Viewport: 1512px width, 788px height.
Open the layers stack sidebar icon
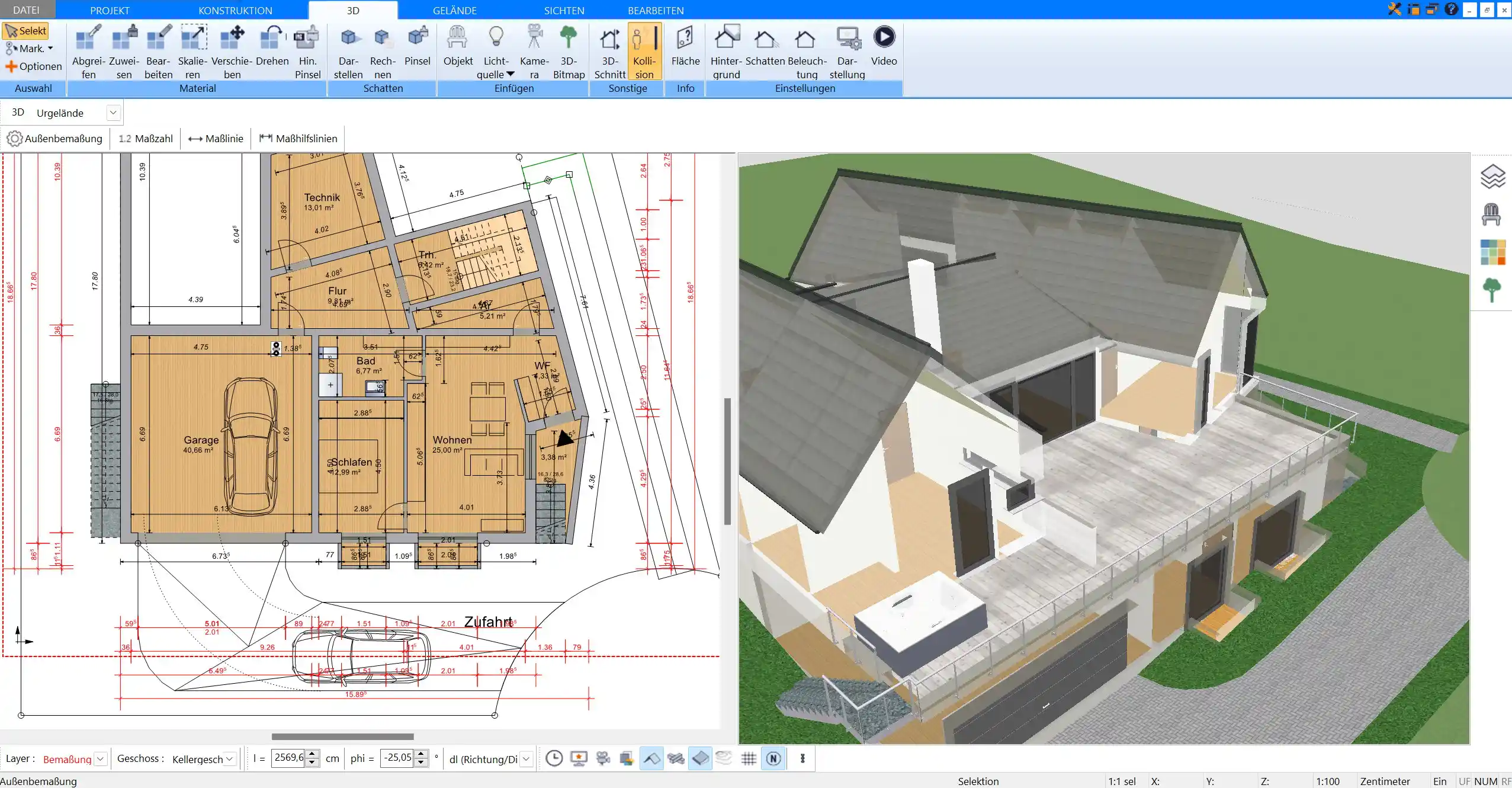1492,177
